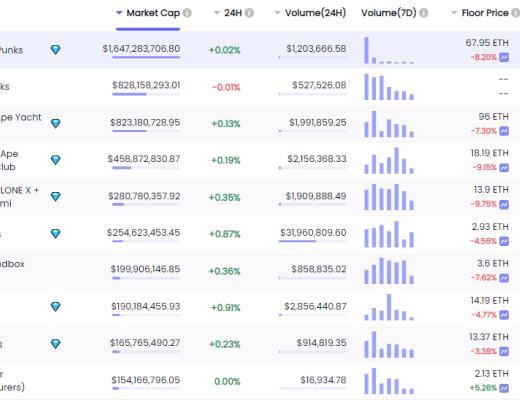
Task: Click diamond badge in the $165,765,490.27 row
Action: pos(56,343)
